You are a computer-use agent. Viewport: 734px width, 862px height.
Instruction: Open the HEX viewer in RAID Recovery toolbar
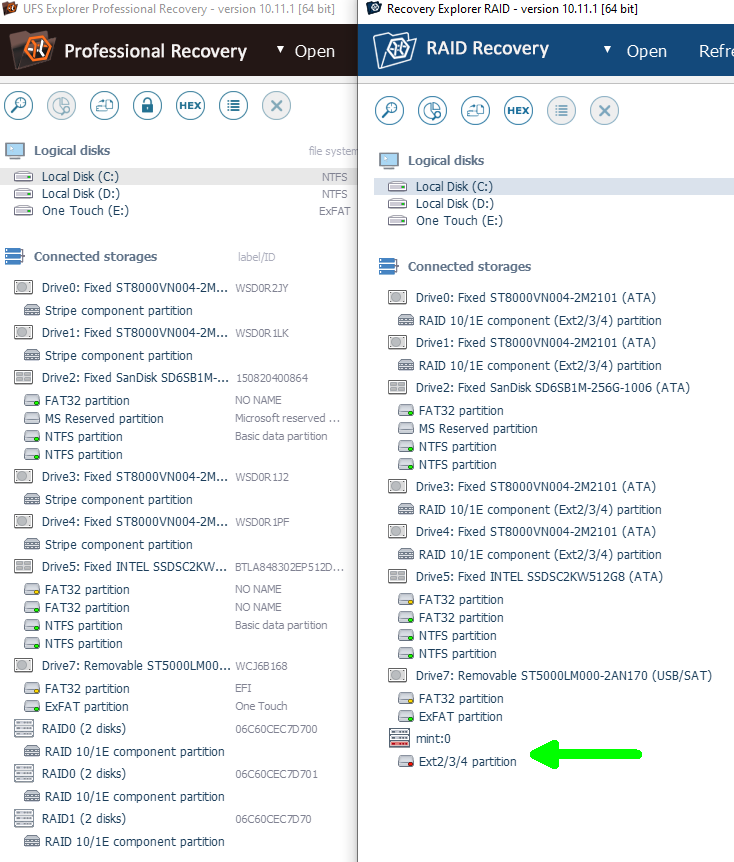coord(518,110)
